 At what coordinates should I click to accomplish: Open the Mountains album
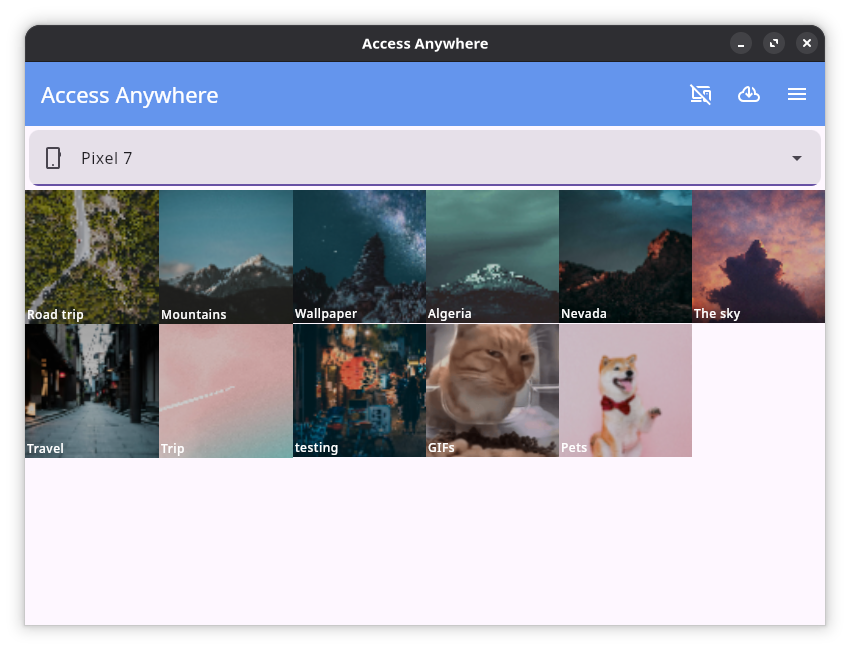pos(225,257)
